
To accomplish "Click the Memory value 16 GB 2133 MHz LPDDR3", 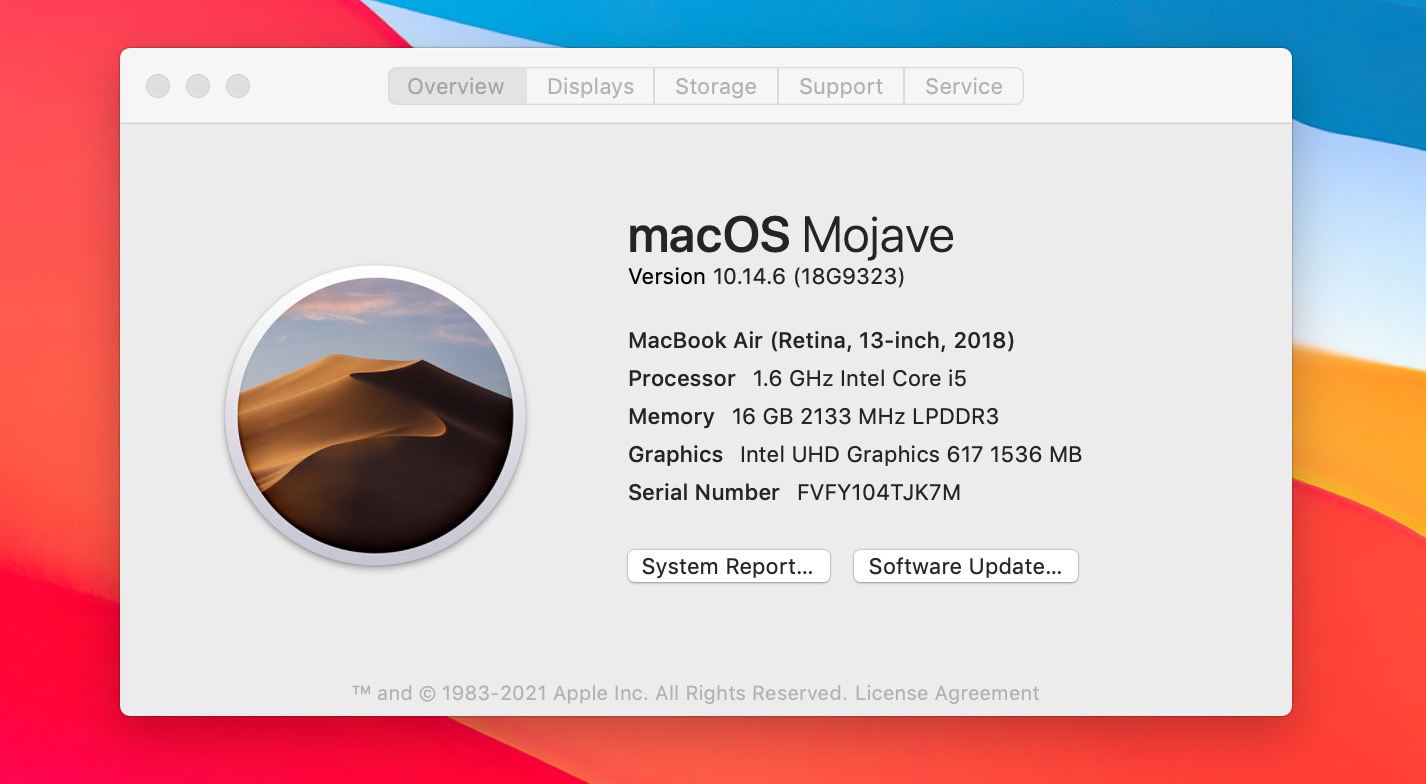I will point(865,417).
